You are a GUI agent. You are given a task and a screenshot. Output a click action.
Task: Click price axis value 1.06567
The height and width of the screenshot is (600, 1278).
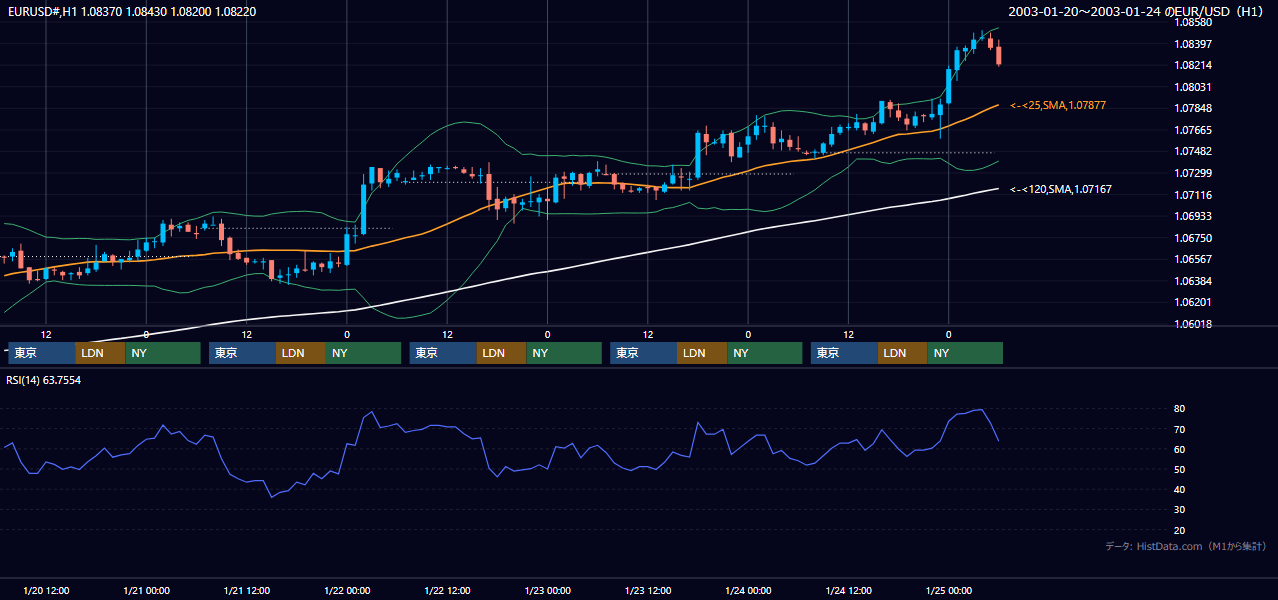tap(1193, 259)
